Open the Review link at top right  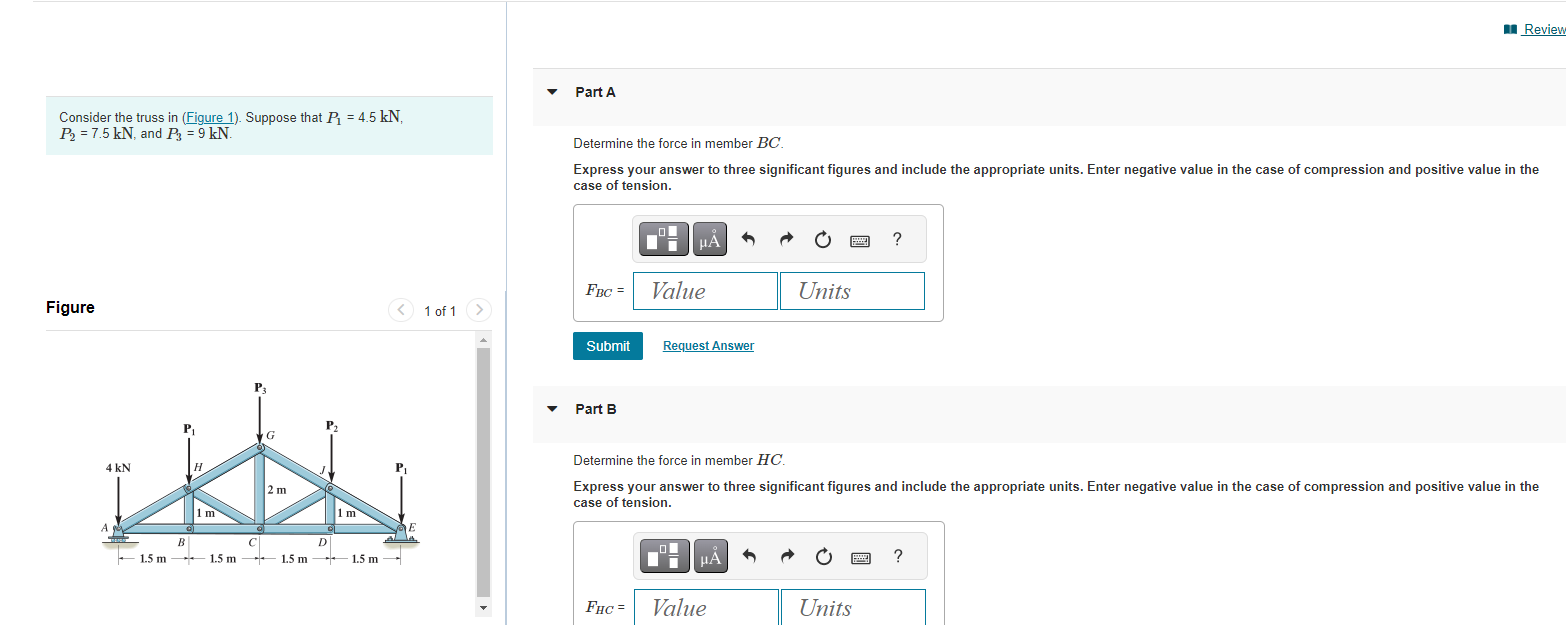1535,29
